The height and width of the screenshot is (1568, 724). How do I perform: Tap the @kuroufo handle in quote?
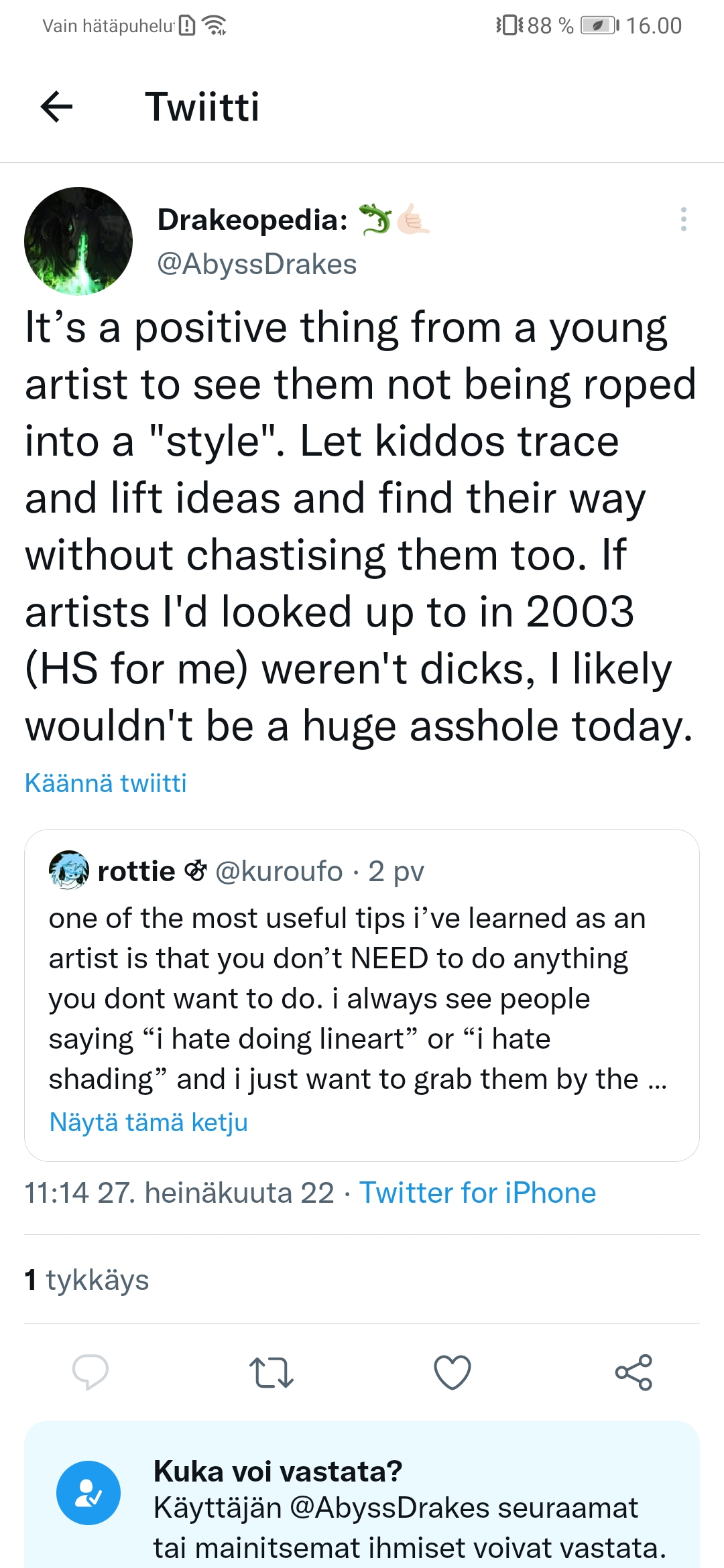(x=279, y=871)
